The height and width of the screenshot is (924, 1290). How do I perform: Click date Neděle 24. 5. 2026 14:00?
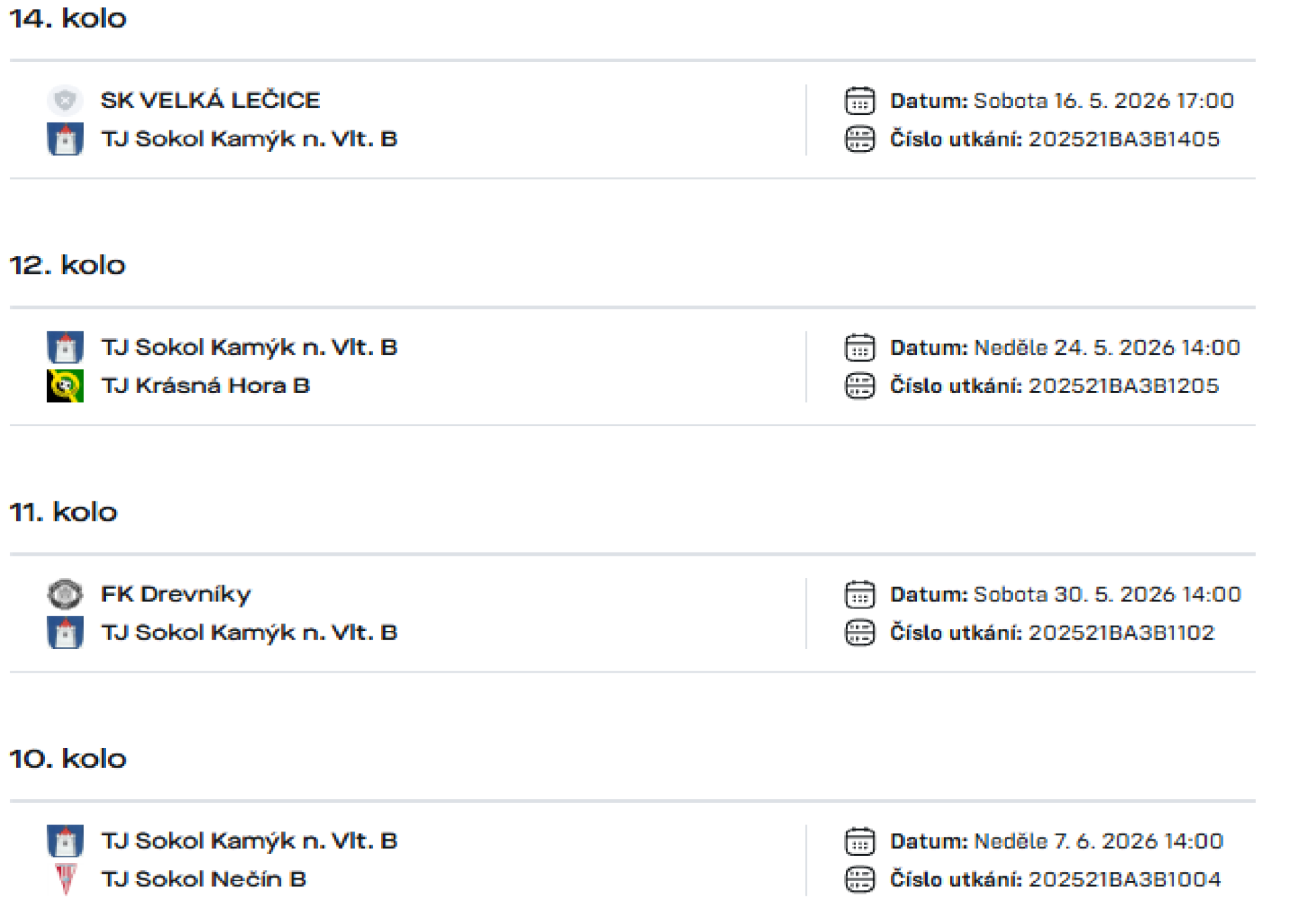coord(1107,347)
